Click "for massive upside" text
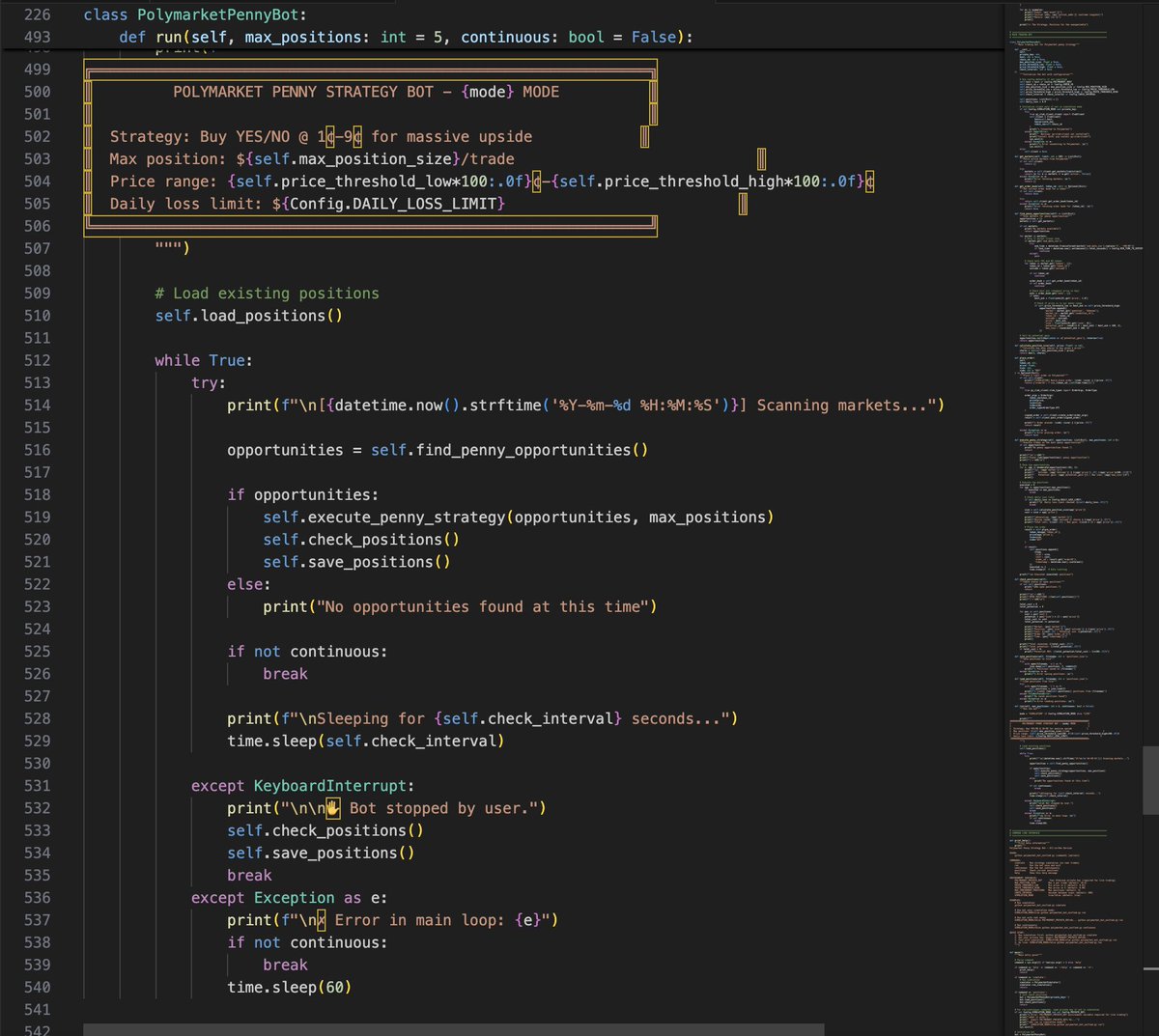1159x1036 pixels. pyautogui.click(x=452, y=136)
